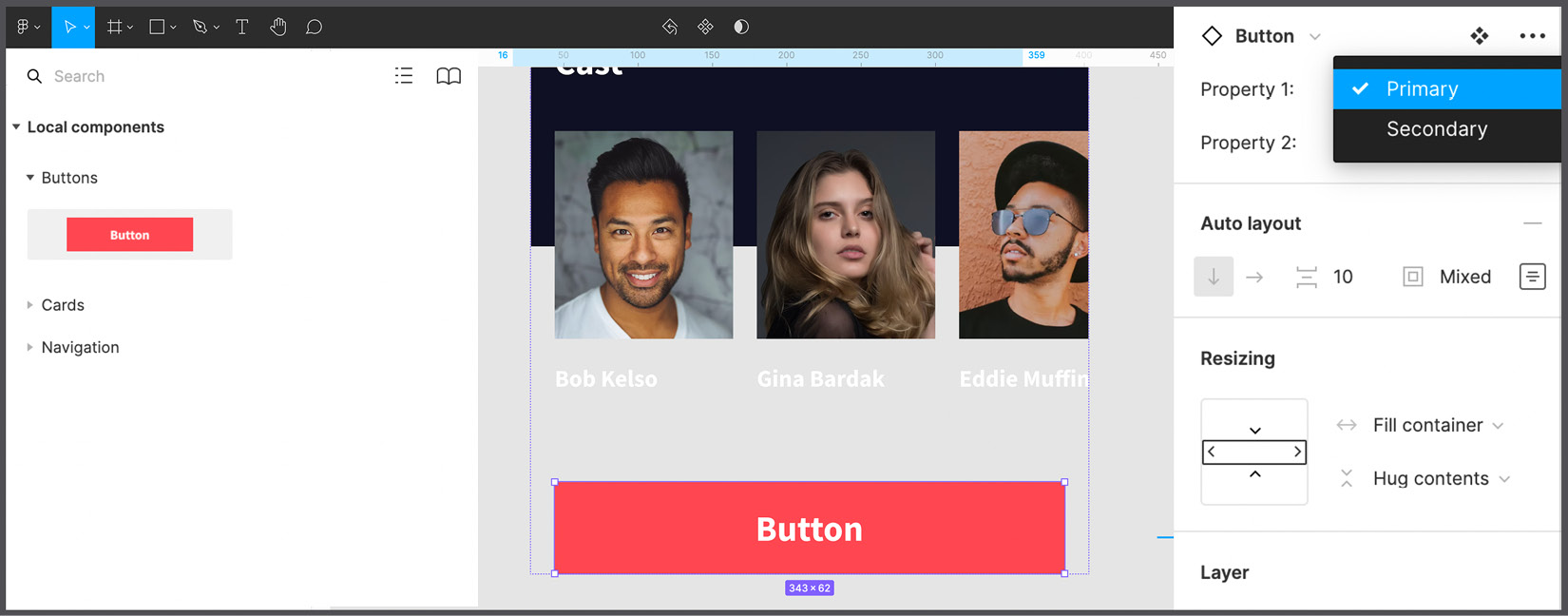Select the Hand tool
Image resolution: width=1568 pixels, height=616 pixels.
pyautogui.click(x=277, y=27)
